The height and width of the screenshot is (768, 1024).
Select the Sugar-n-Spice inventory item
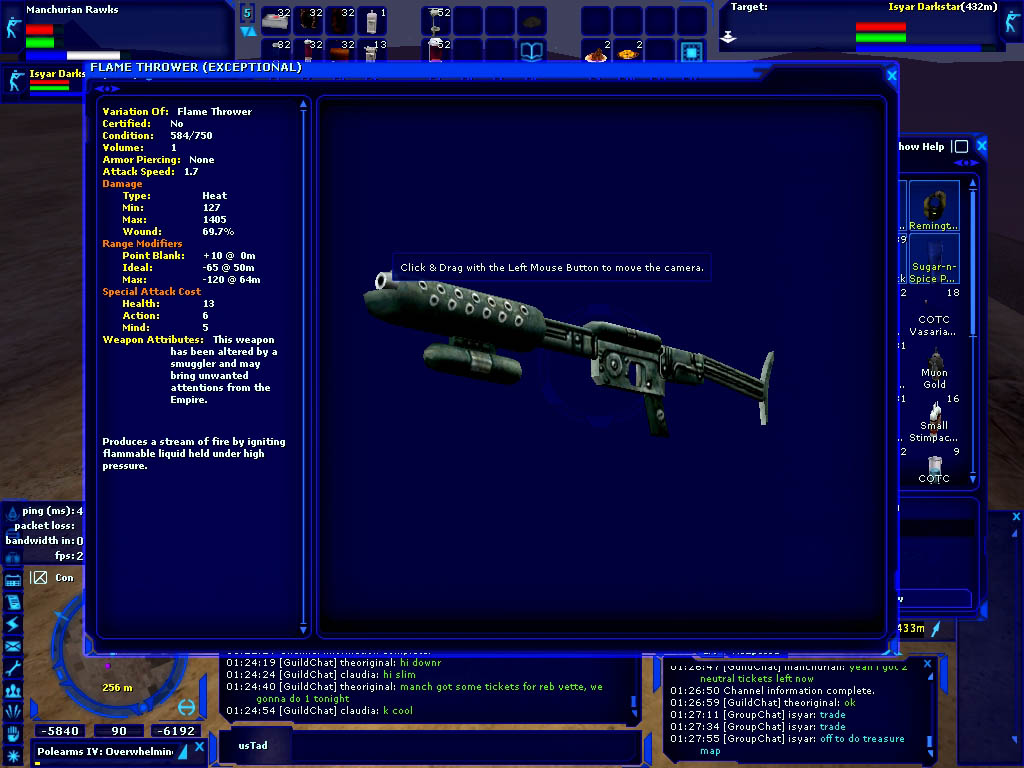[934, 259]
